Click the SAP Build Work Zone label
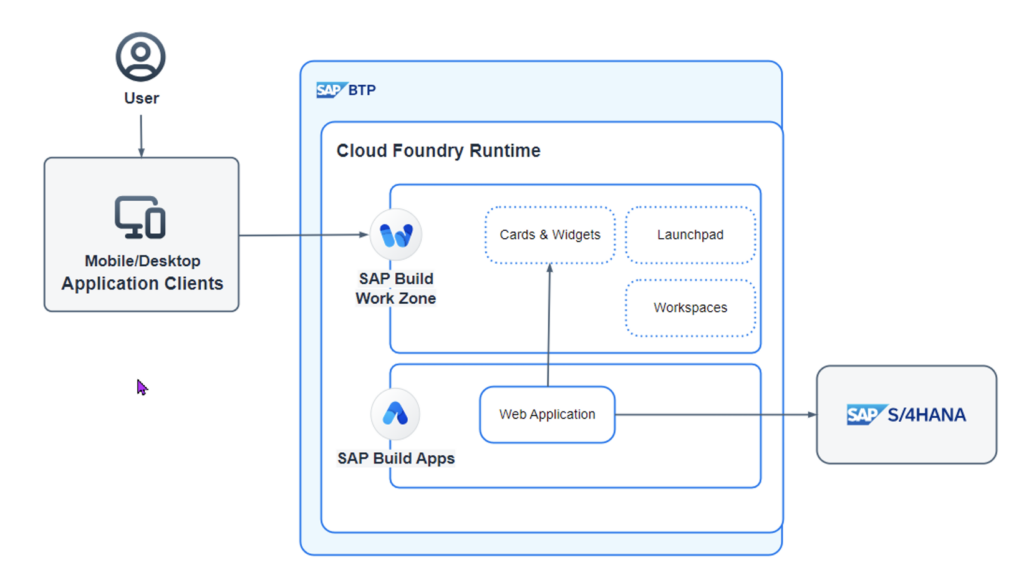The width and height of the screenshot is (1024, 585). pos(396,288)
